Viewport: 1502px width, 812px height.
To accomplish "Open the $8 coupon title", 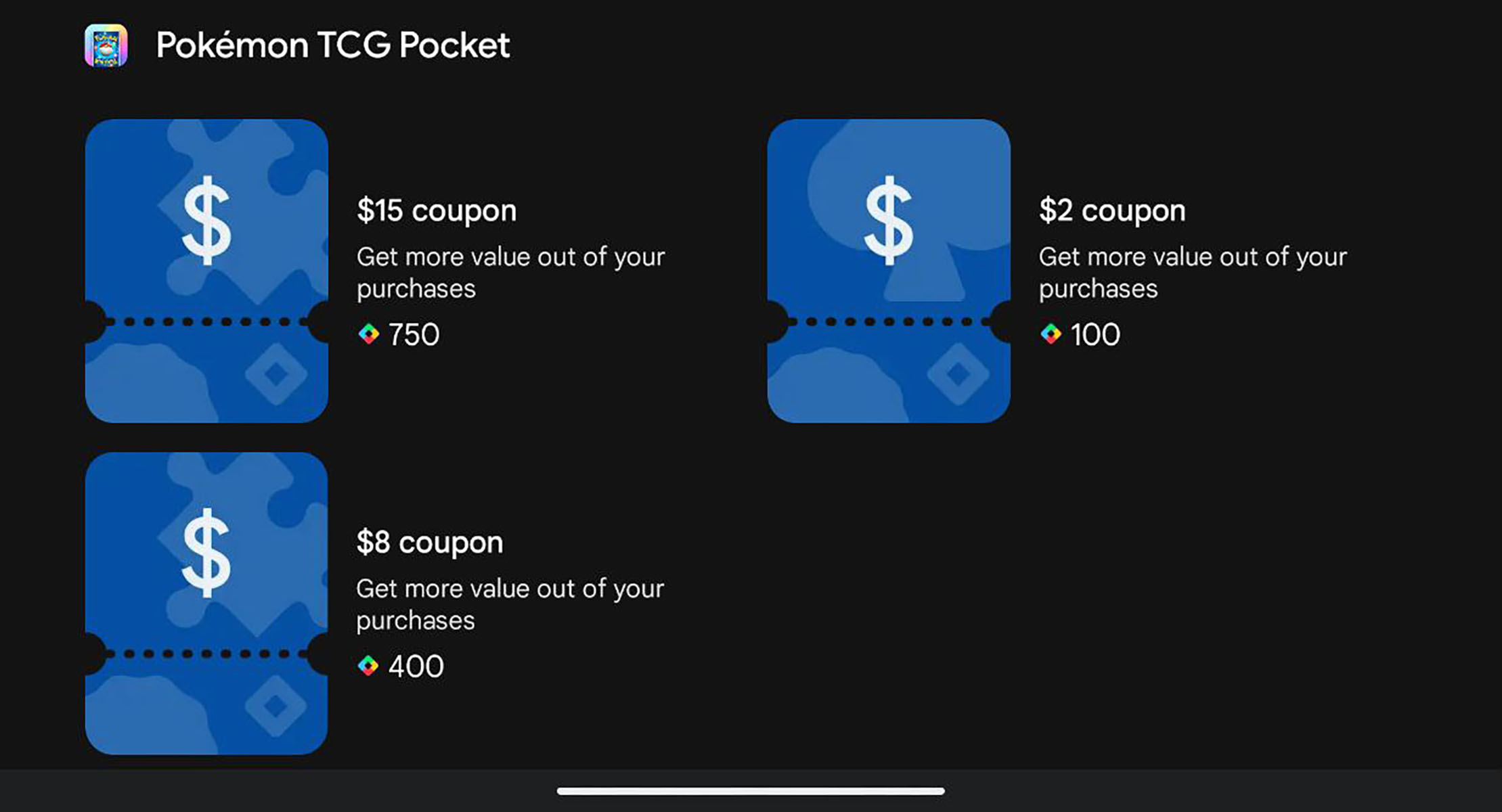I will tap(430, 543).
